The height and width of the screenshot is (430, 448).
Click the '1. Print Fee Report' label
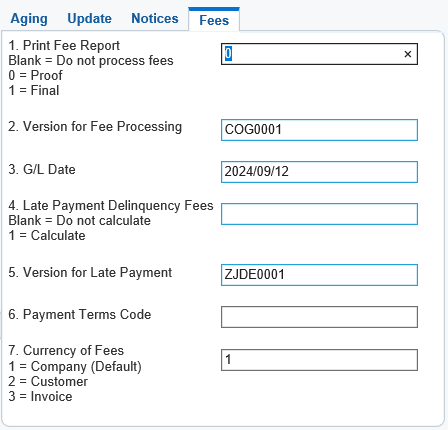pos(64,45)
